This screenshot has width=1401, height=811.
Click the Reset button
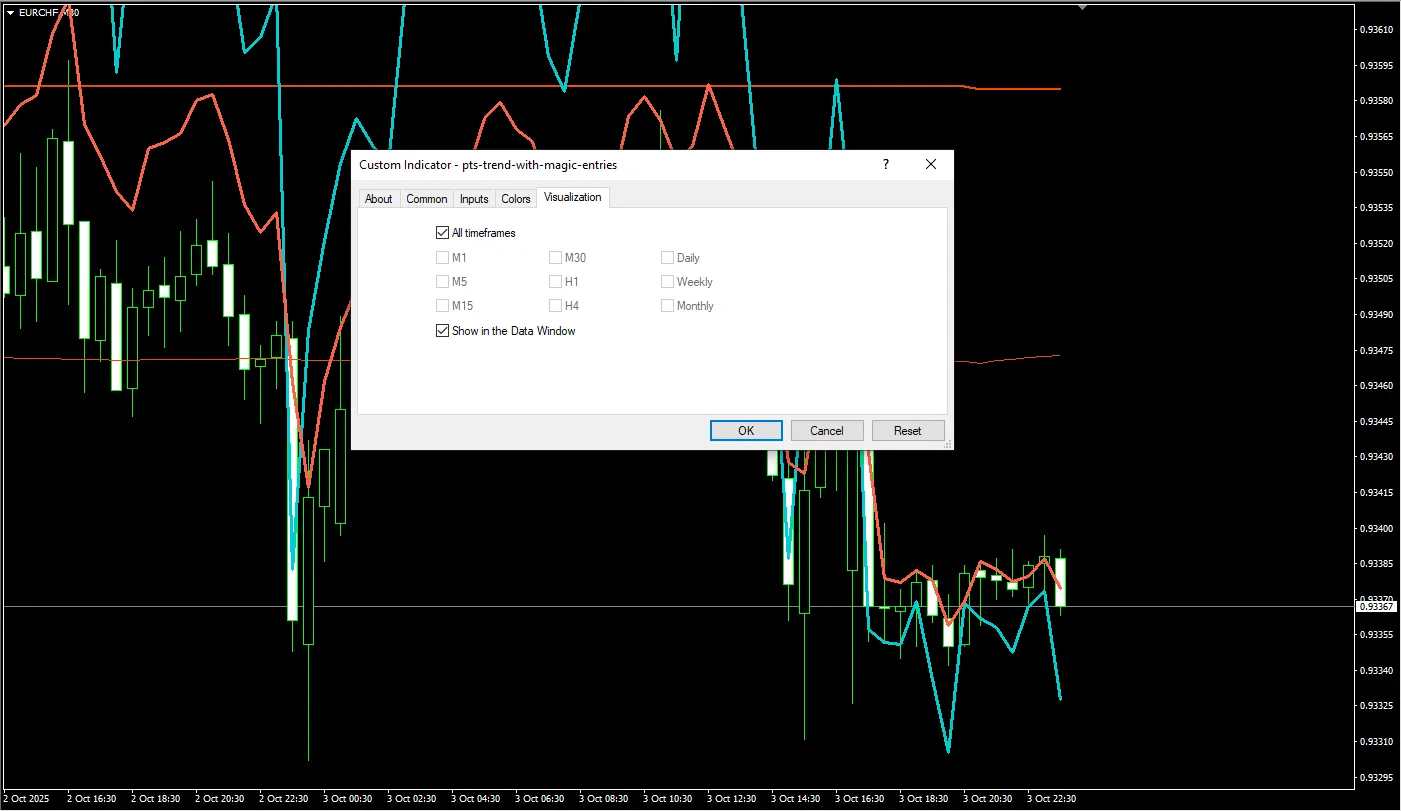click(908, 431)
